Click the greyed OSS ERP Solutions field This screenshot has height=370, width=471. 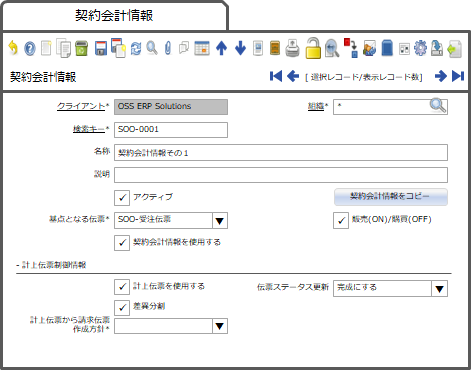[x=171, y=107]
